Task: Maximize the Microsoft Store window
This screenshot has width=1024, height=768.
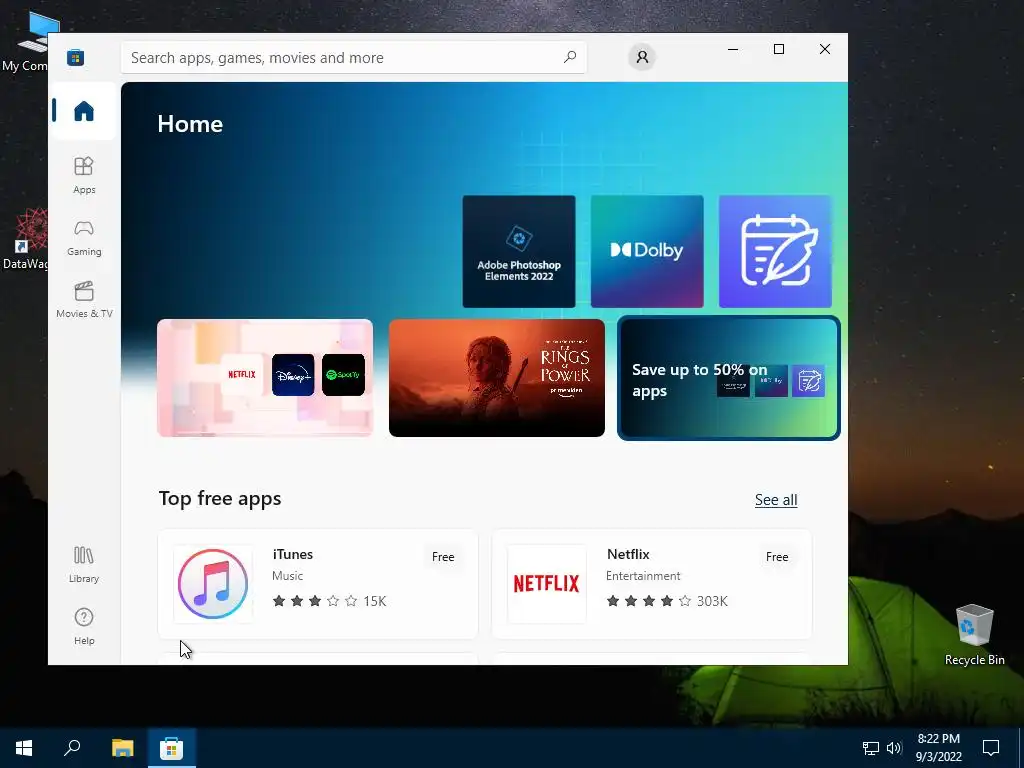Action: pyautogui.click(x=778, y=49)
